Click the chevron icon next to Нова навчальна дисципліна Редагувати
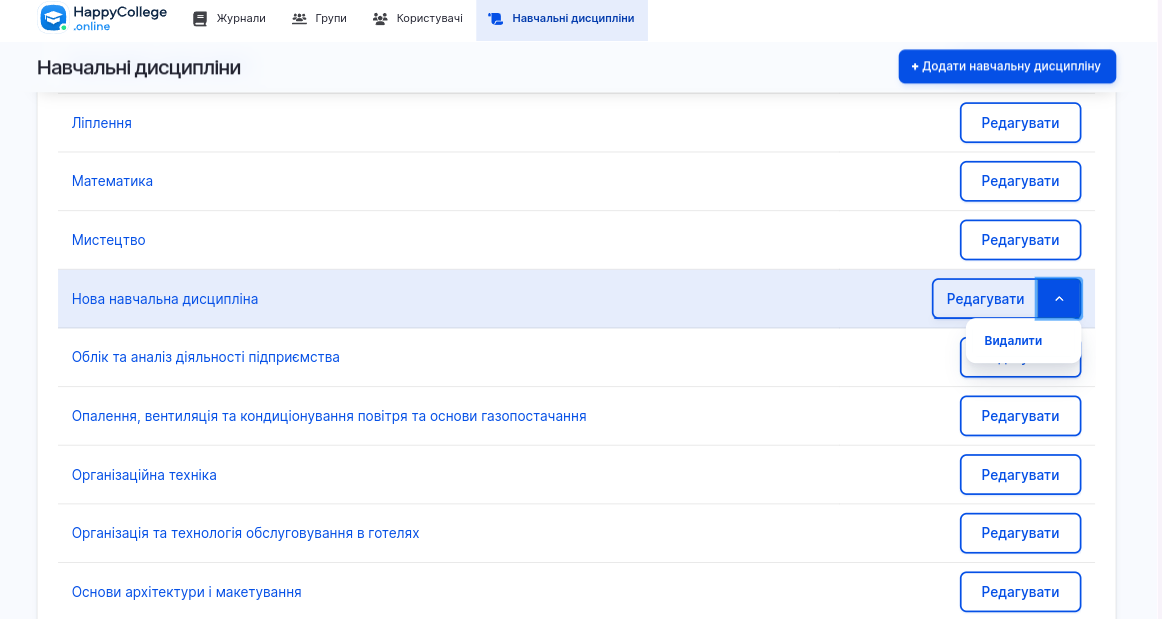Image resolution: width=1162 pixels, height=619 pixels. [x=1059, y=298]
